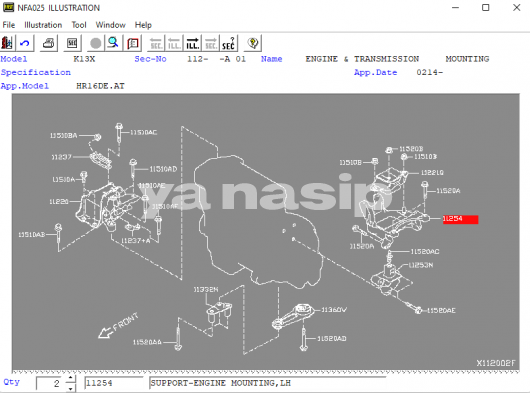Image resolution: width=530 pixels, height=393 pixels.
Task: Click the gray circle toolbar button
Action: 96,43
